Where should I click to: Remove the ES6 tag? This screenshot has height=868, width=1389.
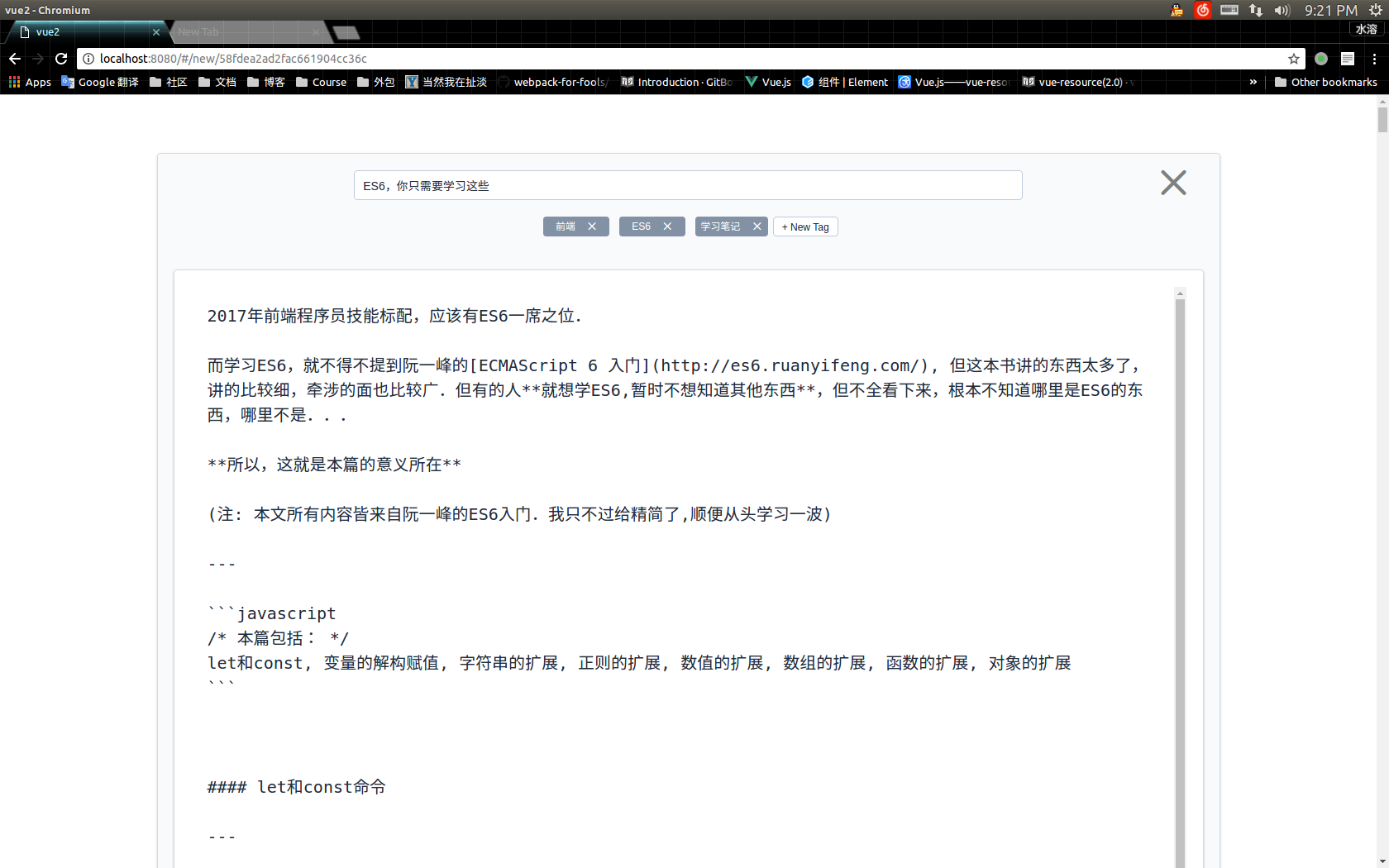[667, 227]
